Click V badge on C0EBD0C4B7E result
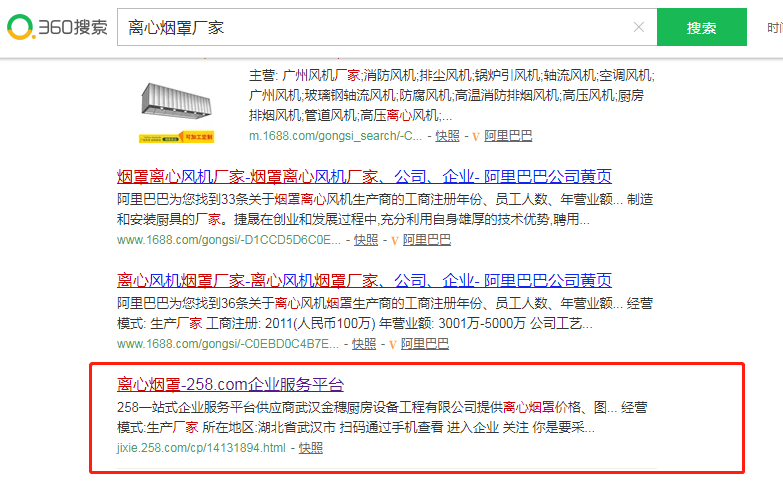 (392, 345)
